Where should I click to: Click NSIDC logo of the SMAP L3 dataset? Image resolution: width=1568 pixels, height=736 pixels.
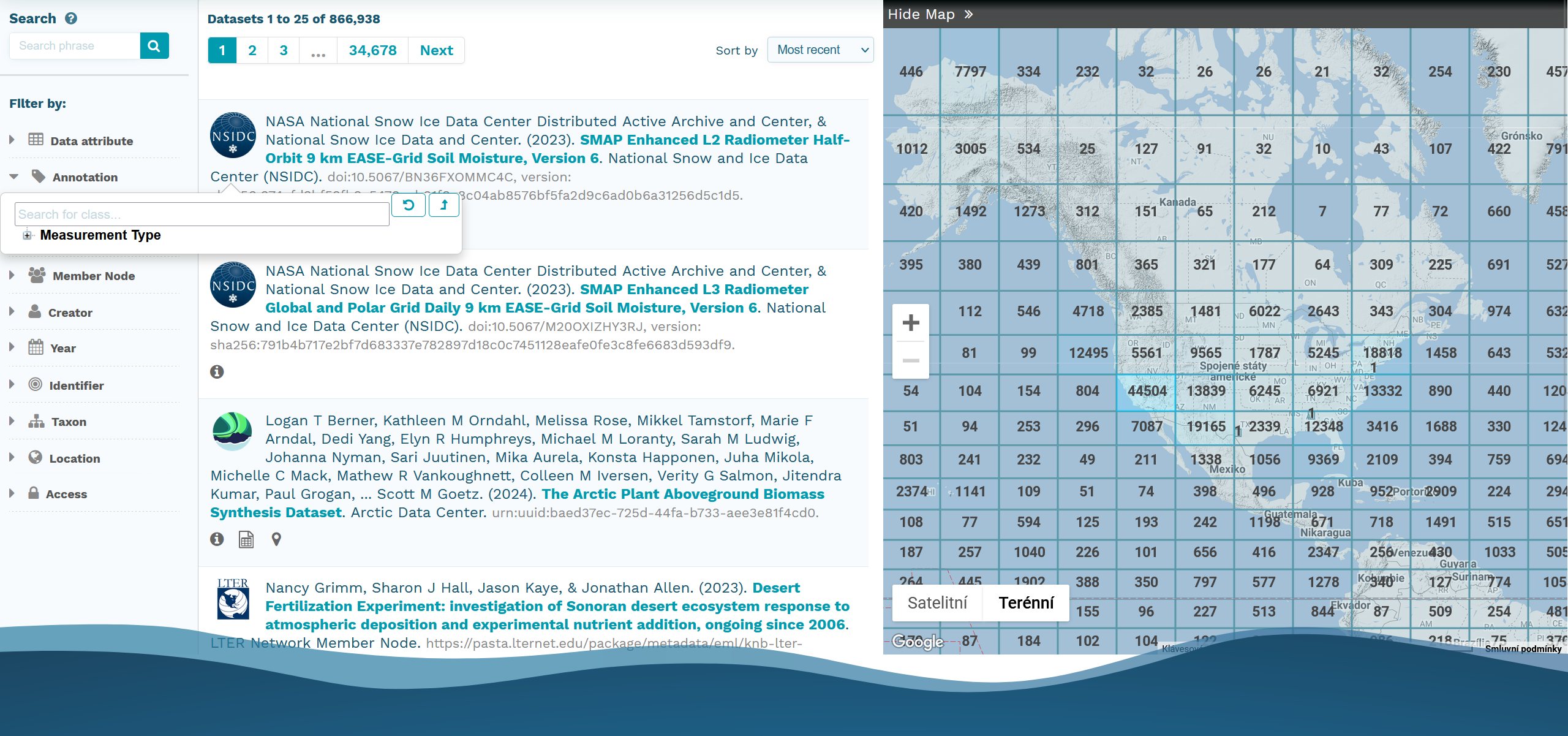click(233, 284)
